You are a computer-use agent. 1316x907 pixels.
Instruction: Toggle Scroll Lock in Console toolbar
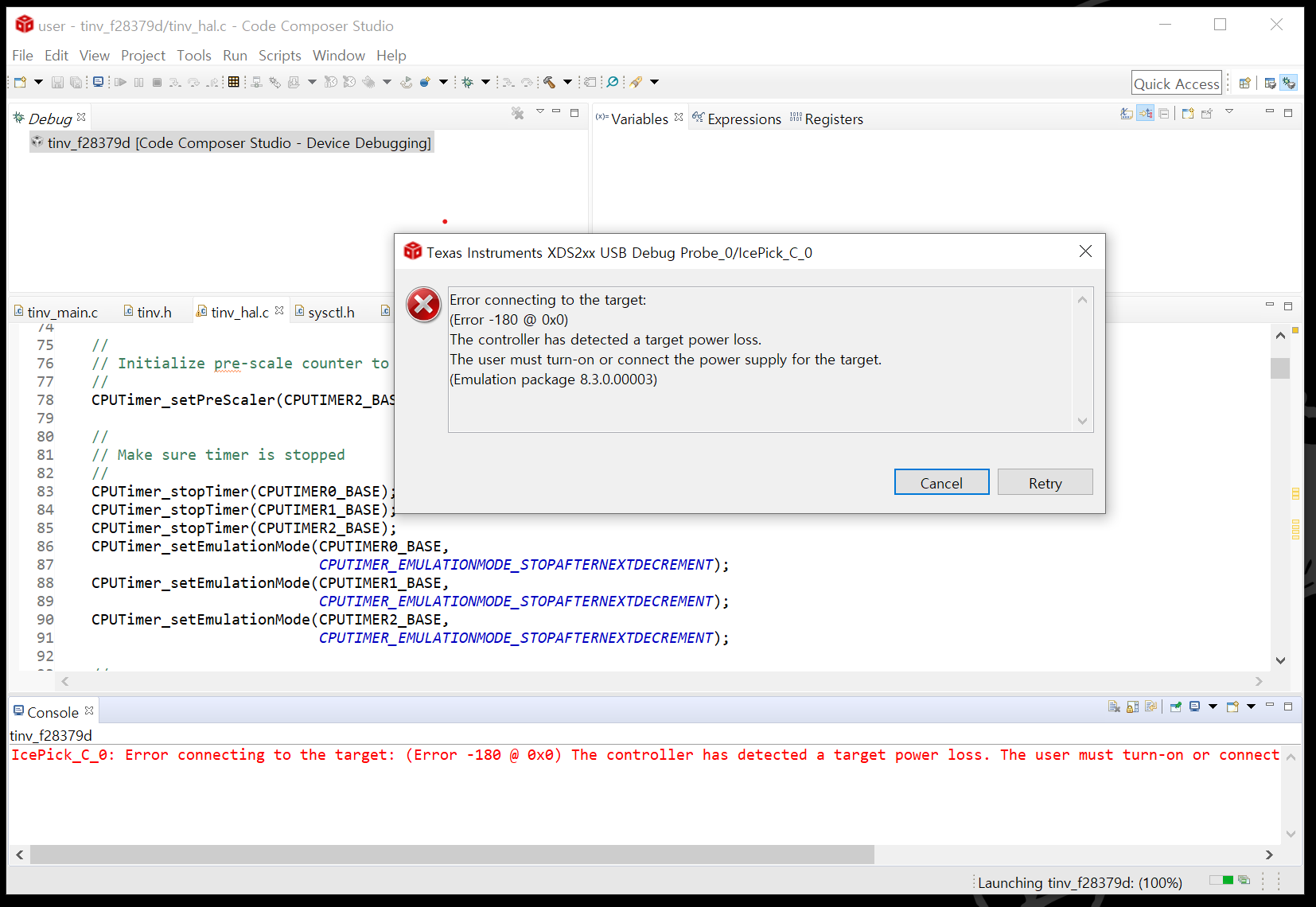(x=1132, y=707)
